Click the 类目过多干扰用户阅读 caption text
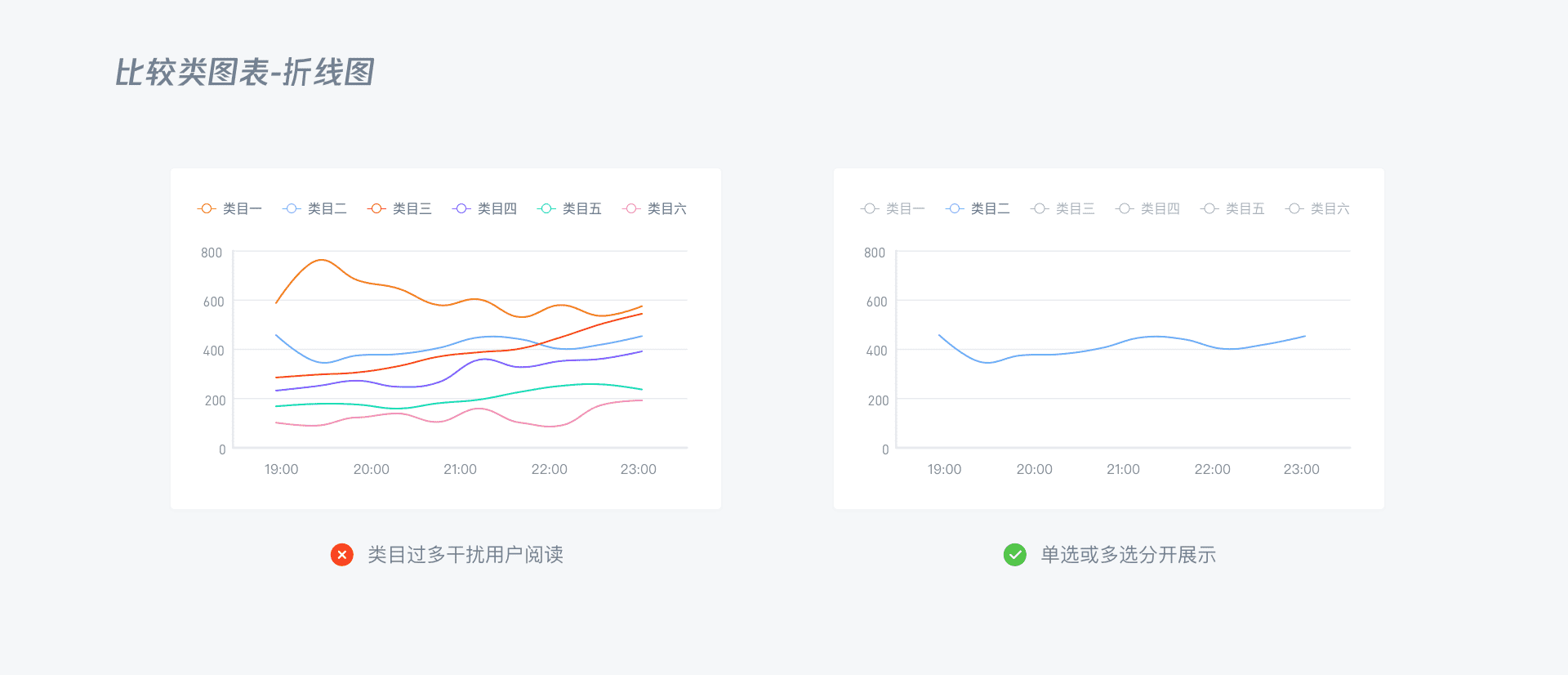Image resolution: width=1568 pixels, height=675 pixels. [x=465, y=555]
